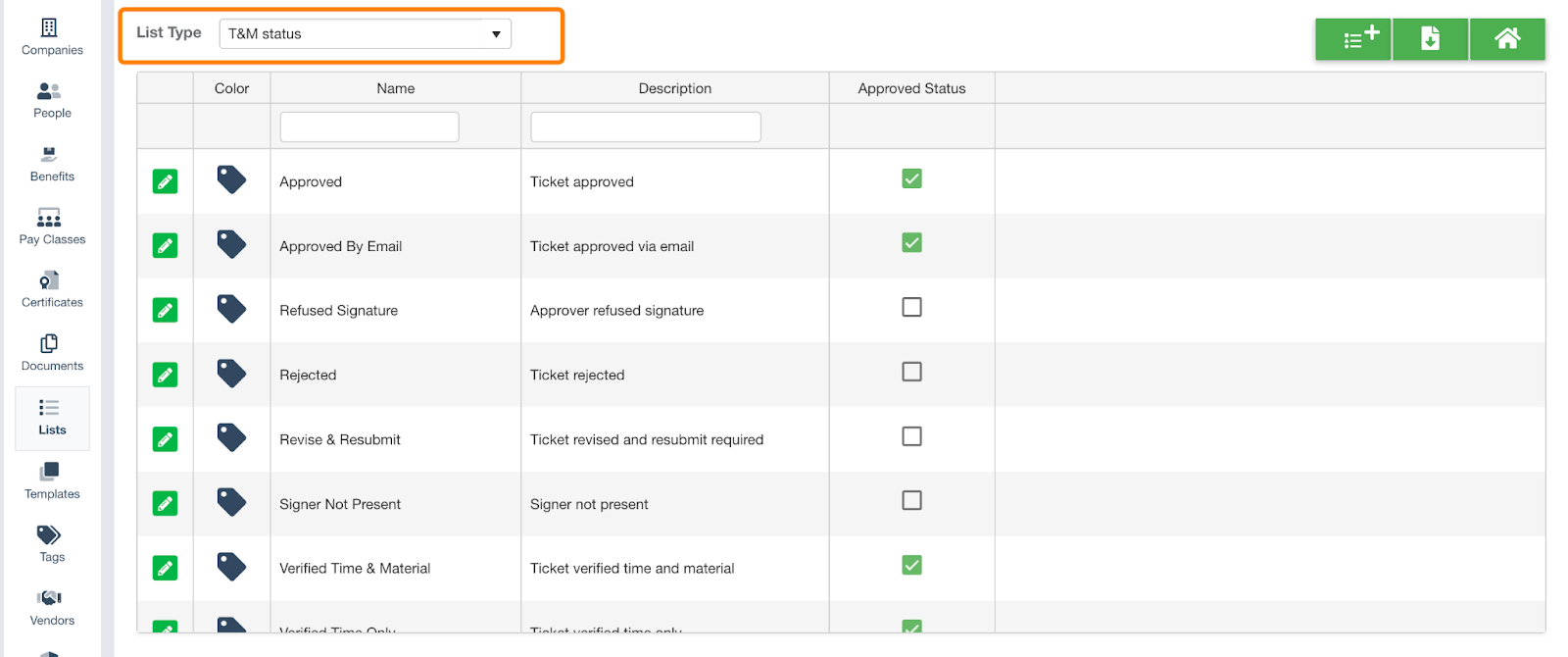
Task: Open Certificates in the sidebar
Action: [52, 290]
